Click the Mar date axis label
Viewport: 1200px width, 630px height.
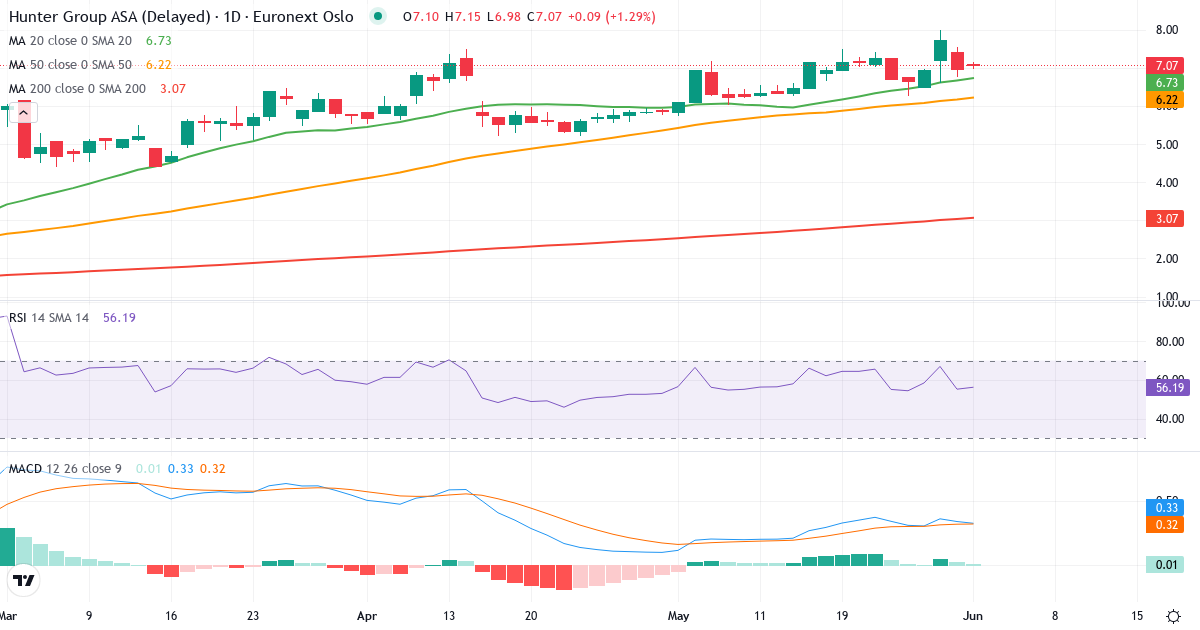(9, 615)
